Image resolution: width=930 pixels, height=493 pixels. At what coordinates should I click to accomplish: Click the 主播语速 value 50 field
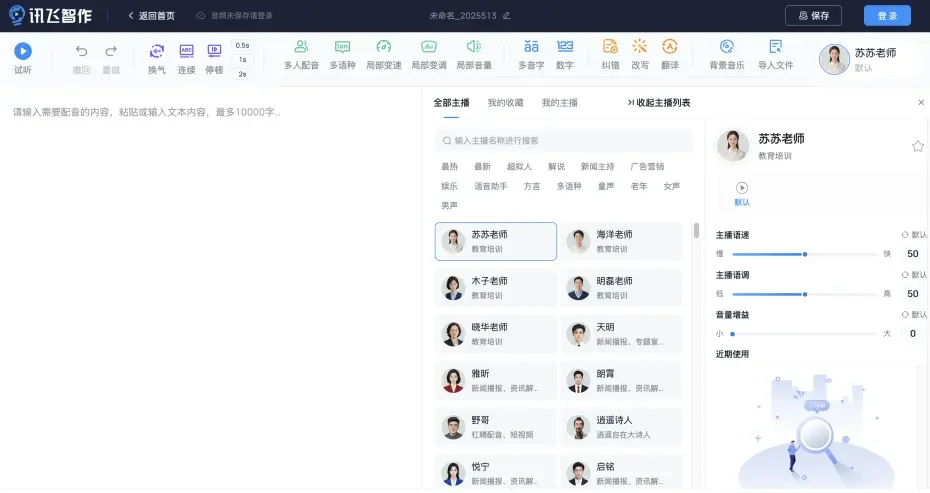coord(913,254)
